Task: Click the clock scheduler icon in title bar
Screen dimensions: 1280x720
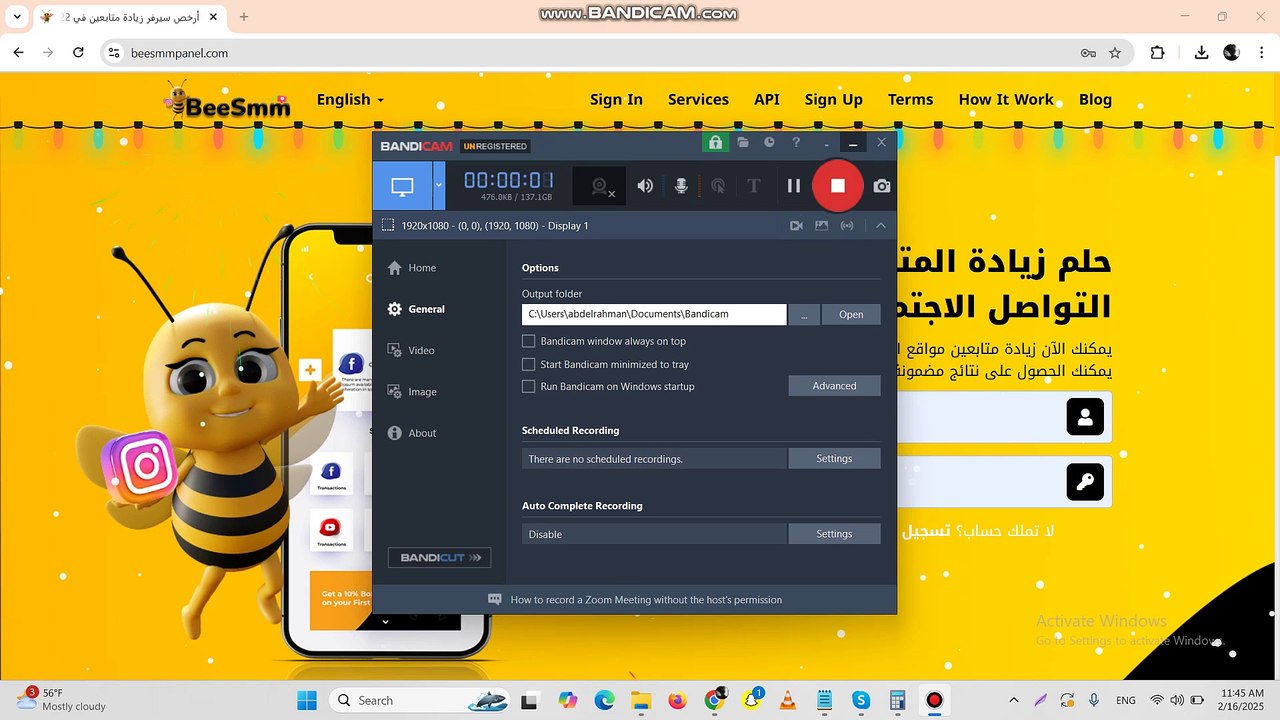Action: 769,143
